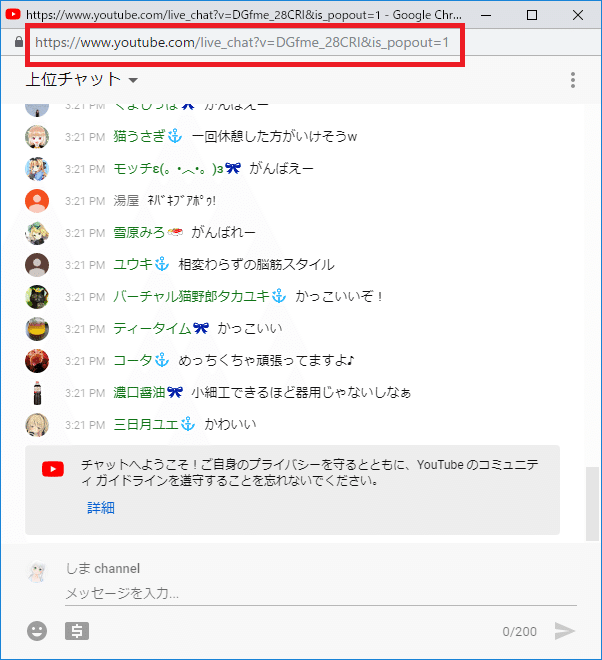Click 湯屋's orange avatar
This screenshot has width=602, height=660.
pos(37,201)
